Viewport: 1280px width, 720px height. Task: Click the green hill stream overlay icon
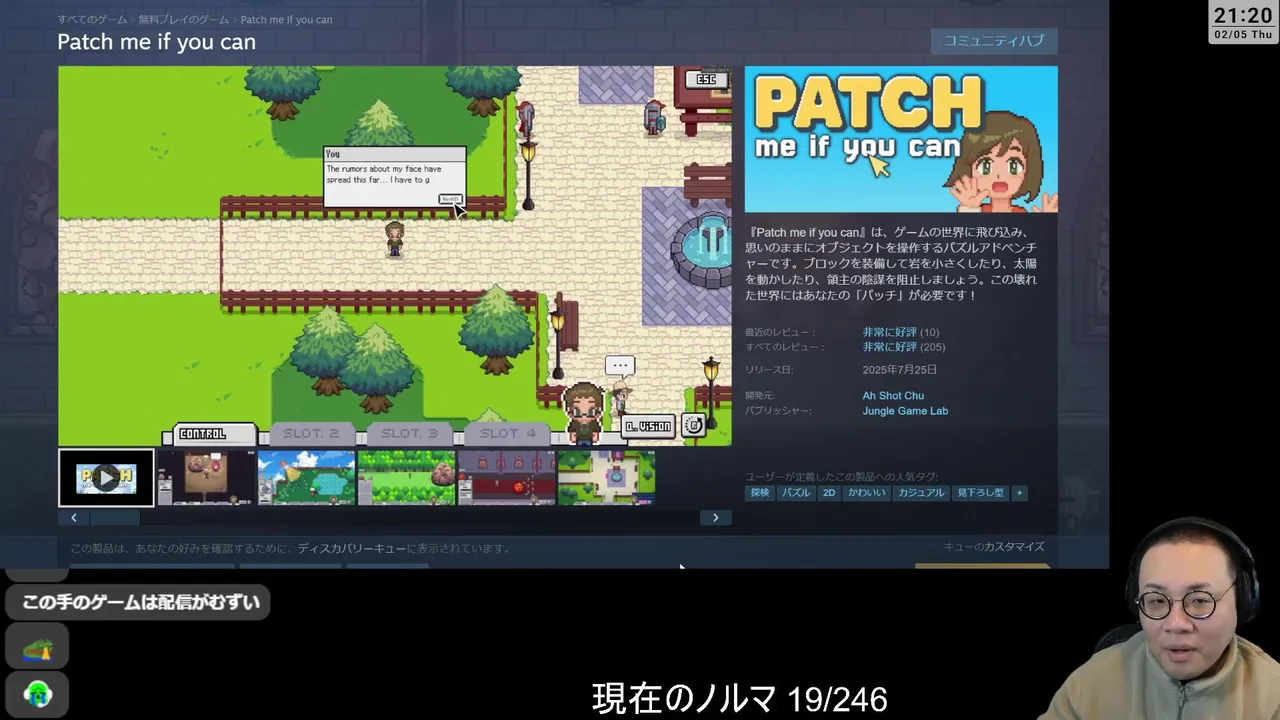tap(38, 648)
